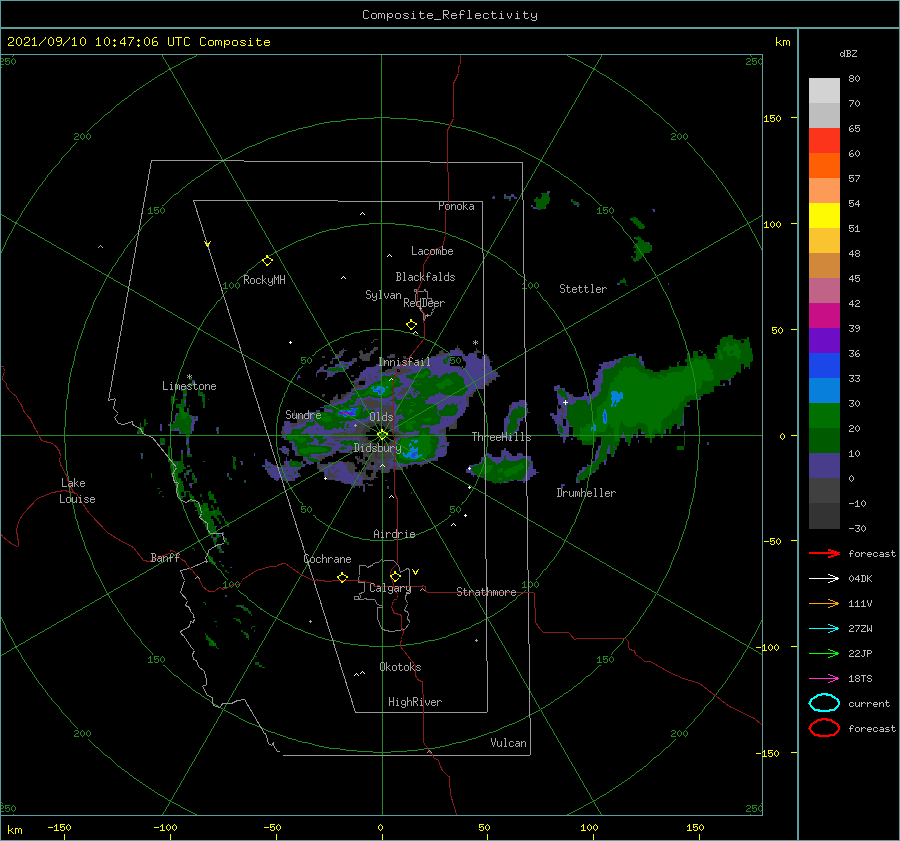Viewport: 900px width, 841px height.
Task: Click the Airdrie city label
Action: coord(394,534)
